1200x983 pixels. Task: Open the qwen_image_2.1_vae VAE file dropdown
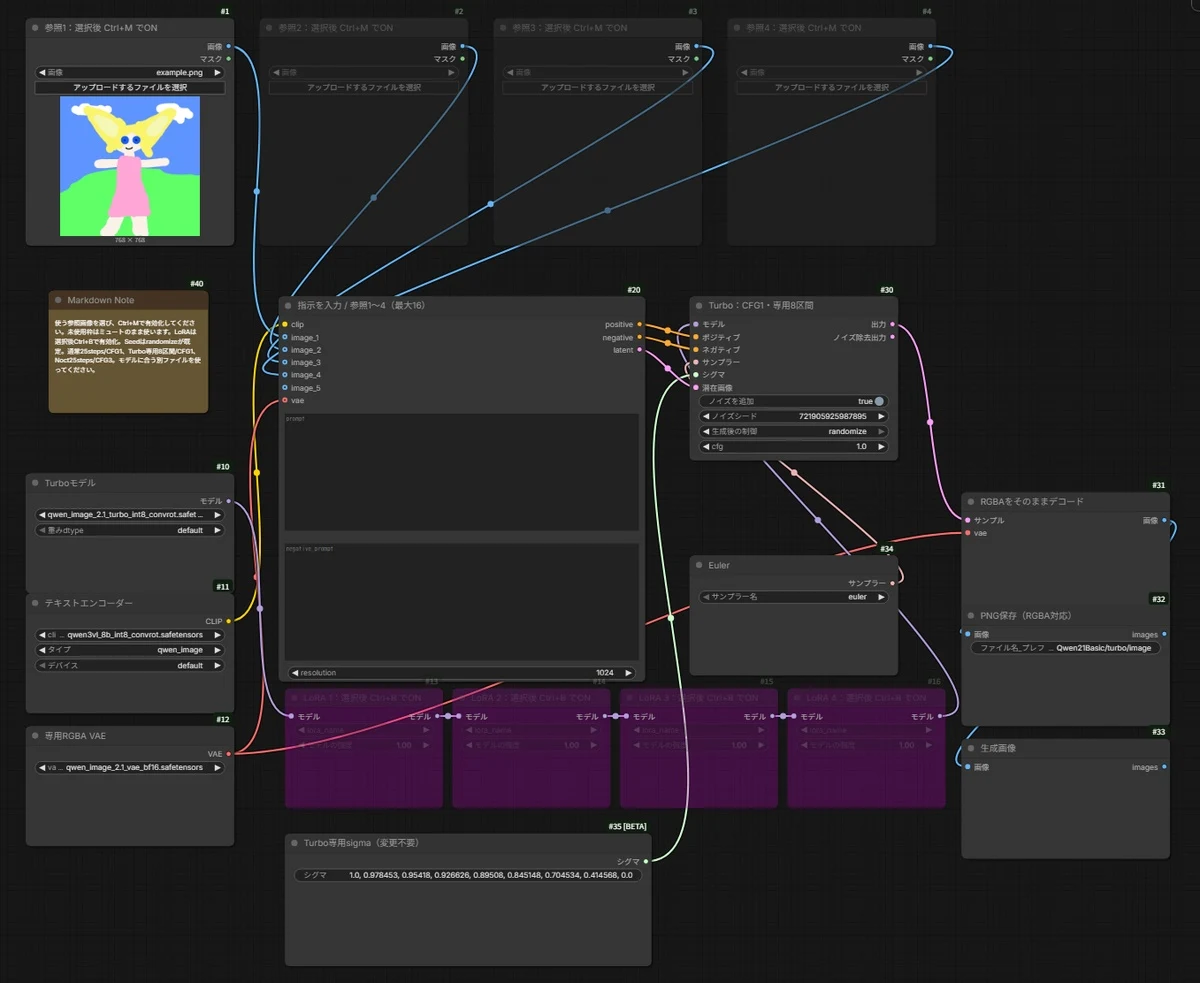coord(130,768)
